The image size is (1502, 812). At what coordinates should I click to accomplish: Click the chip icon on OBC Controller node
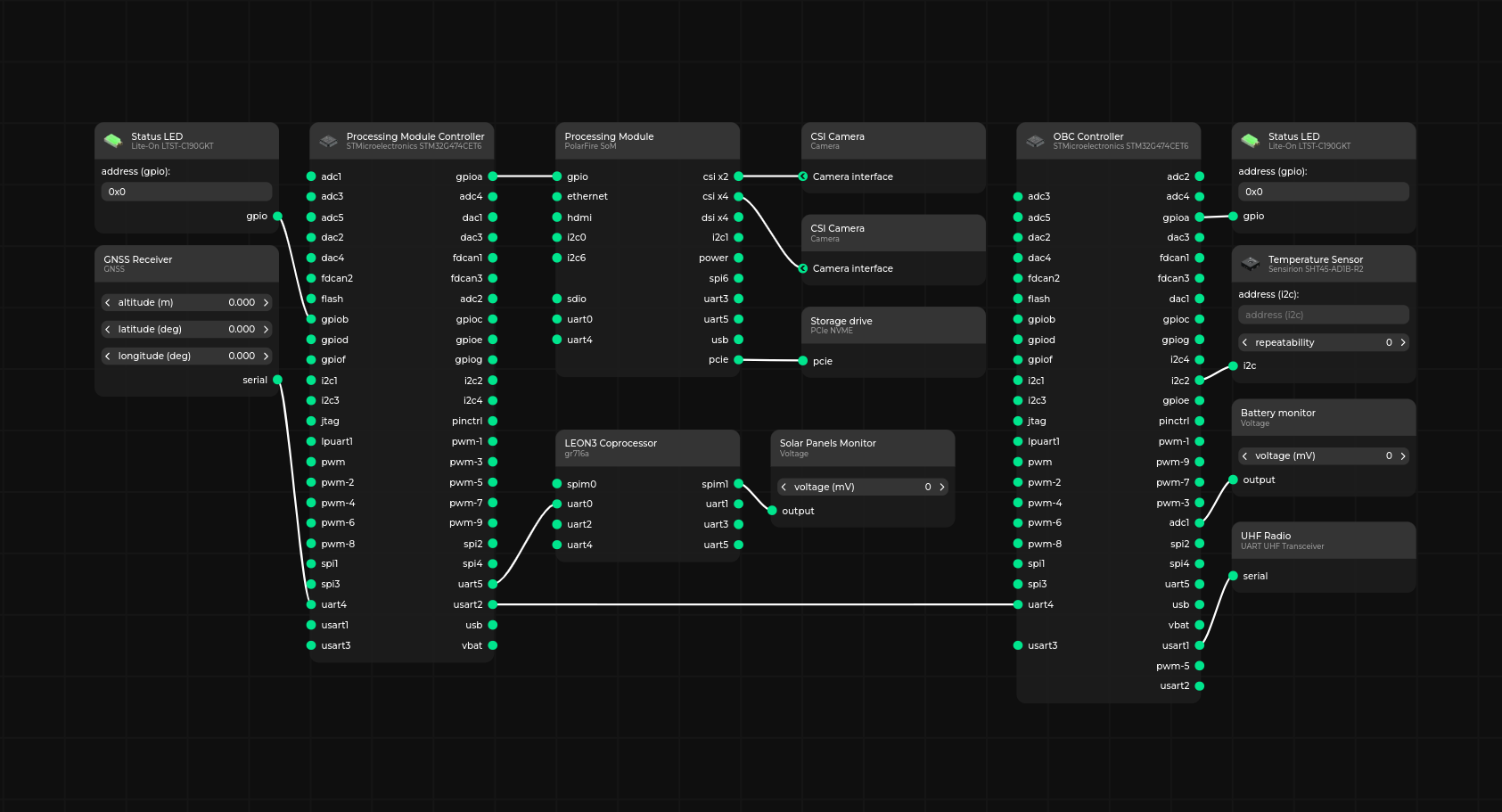click(1035, 141)
